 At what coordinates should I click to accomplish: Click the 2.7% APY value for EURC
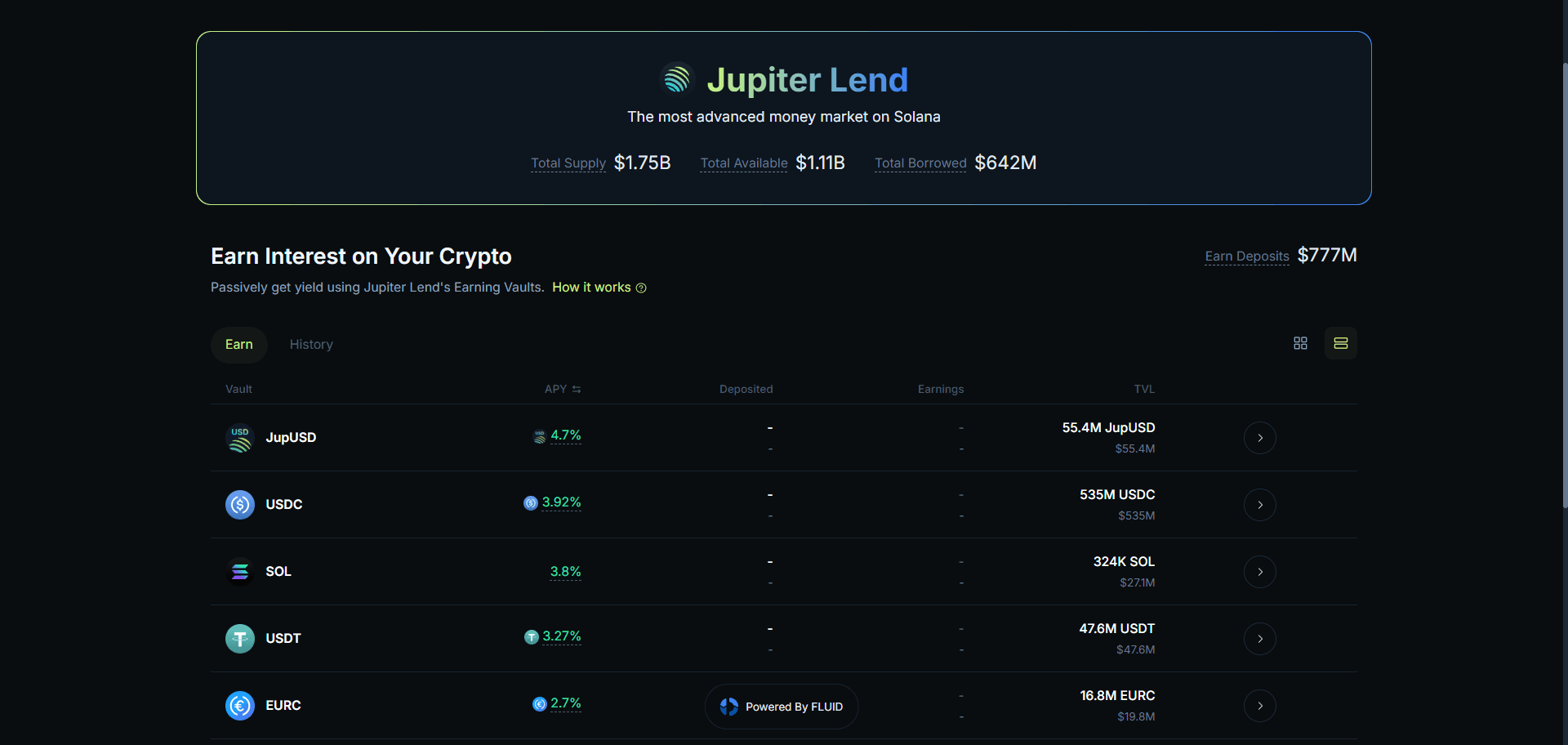(x=566, y=703)
